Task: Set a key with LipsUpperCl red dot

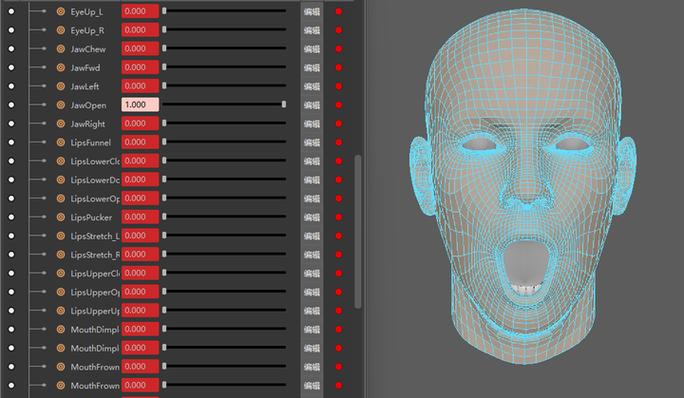Action: click(x=339, y=274)
